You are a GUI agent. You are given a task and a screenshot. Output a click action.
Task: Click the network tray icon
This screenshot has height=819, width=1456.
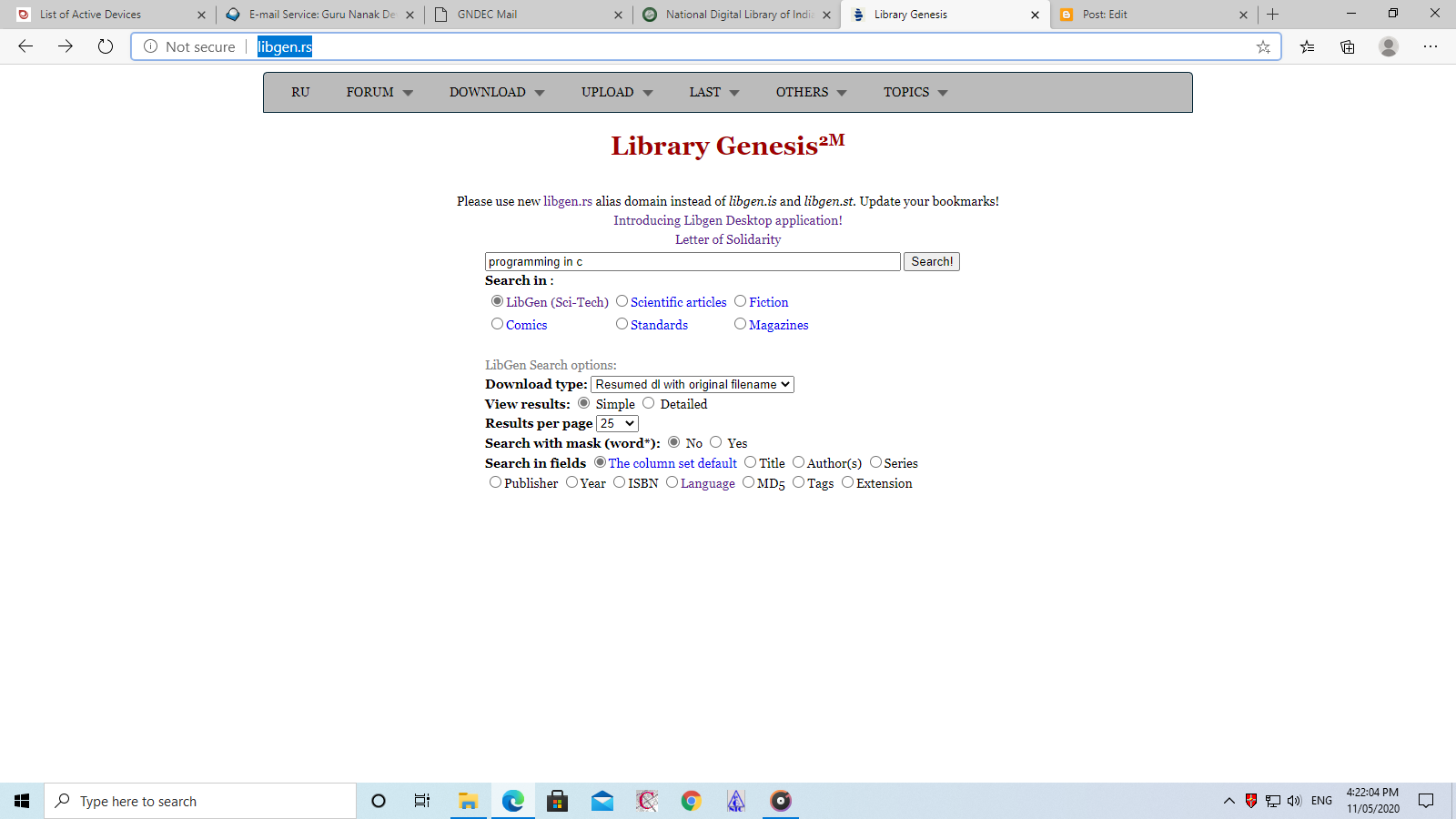(x=1273, y=801)
